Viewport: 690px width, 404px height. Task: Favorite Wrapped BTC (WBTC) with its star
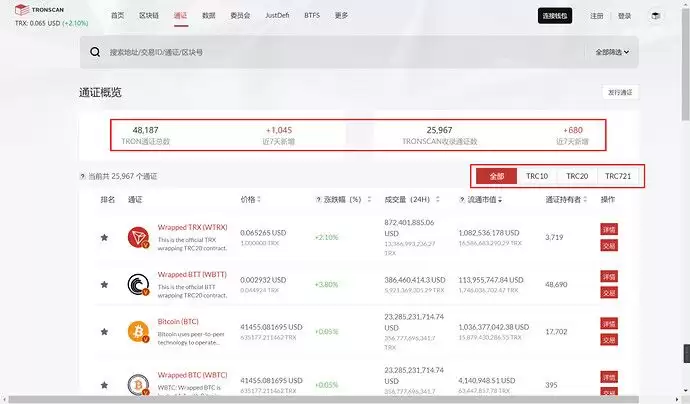104,385
